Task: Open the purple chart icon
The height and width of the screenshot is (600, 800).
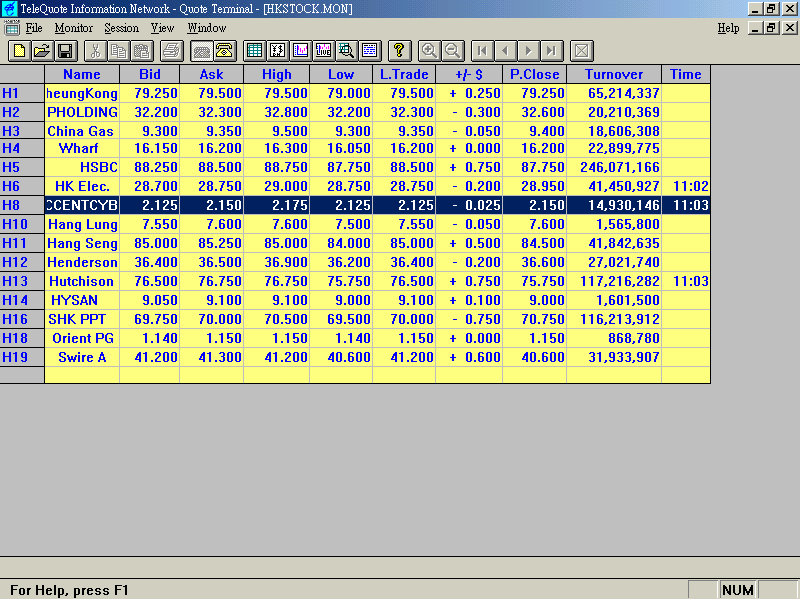Action: (301, 51)
